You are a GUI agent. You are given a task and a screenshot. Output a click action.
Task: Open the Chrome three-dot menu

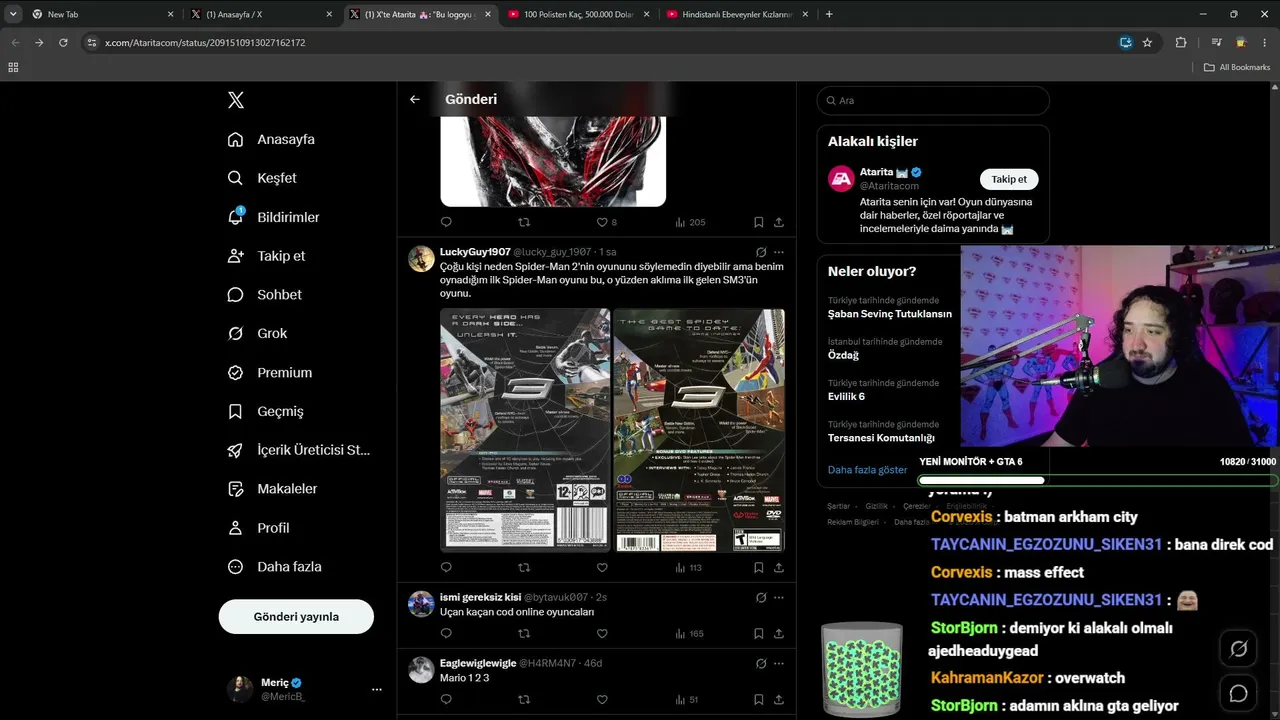click(1265, 42)
